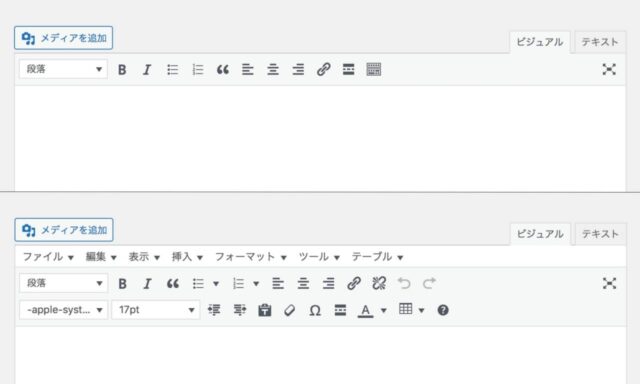The width and height of the screenshot is (640, 384).
Task: Open the 表示 menu
Action: tap(144, 257)
